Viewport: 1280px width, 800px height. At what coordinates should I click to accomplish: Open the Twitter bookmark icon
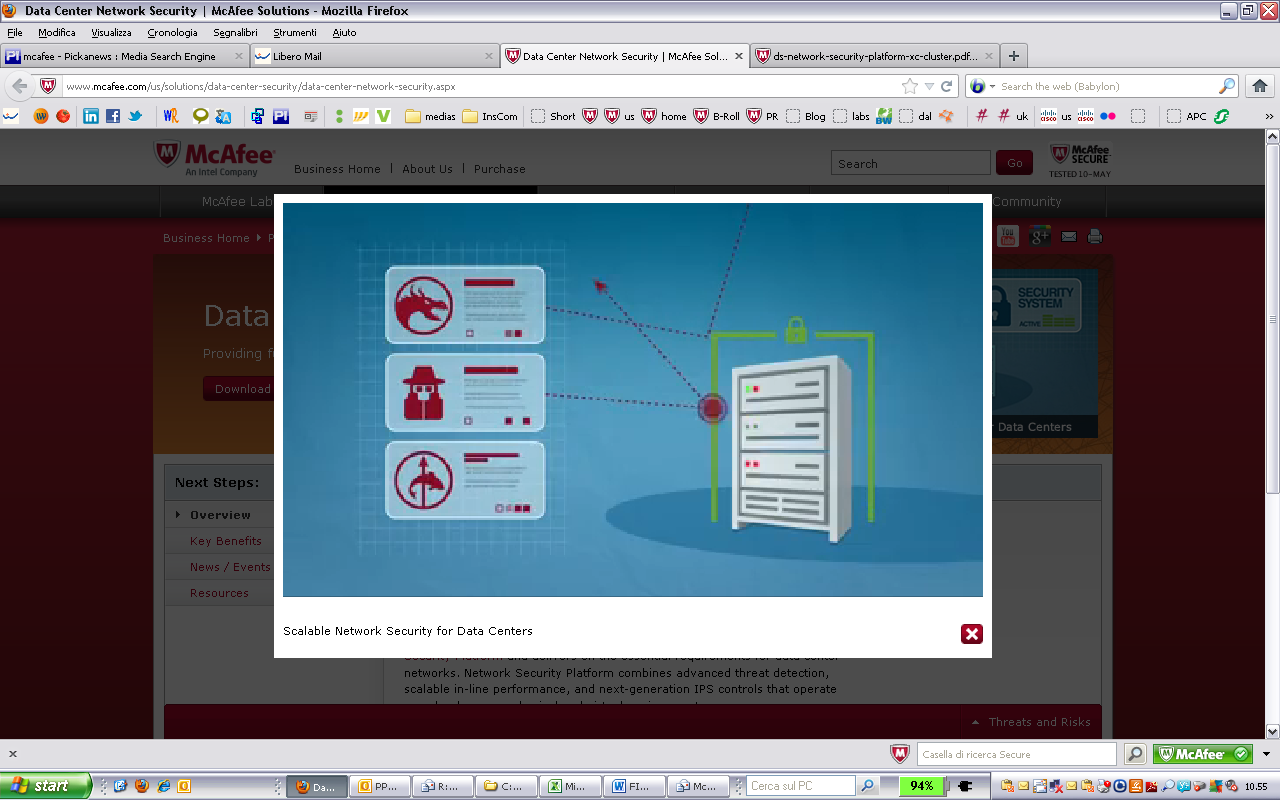135,116
